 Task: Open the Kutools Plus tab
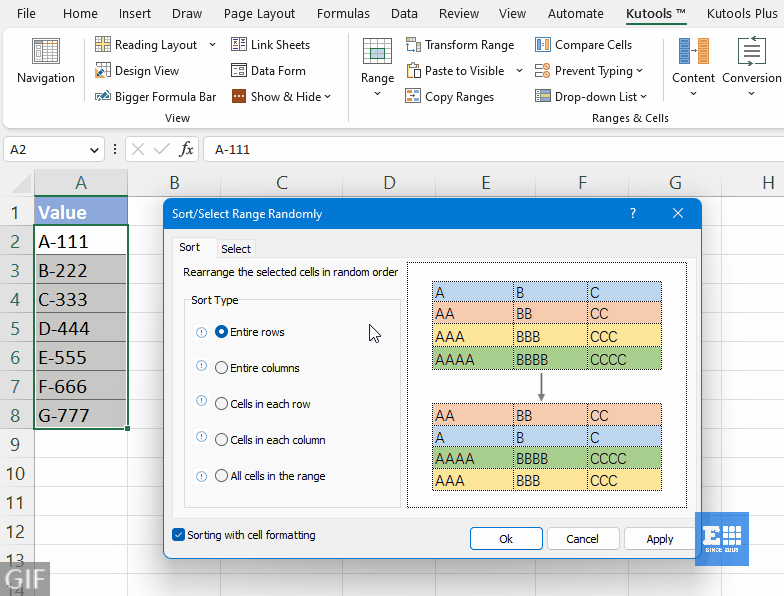[x=742, y=14]
